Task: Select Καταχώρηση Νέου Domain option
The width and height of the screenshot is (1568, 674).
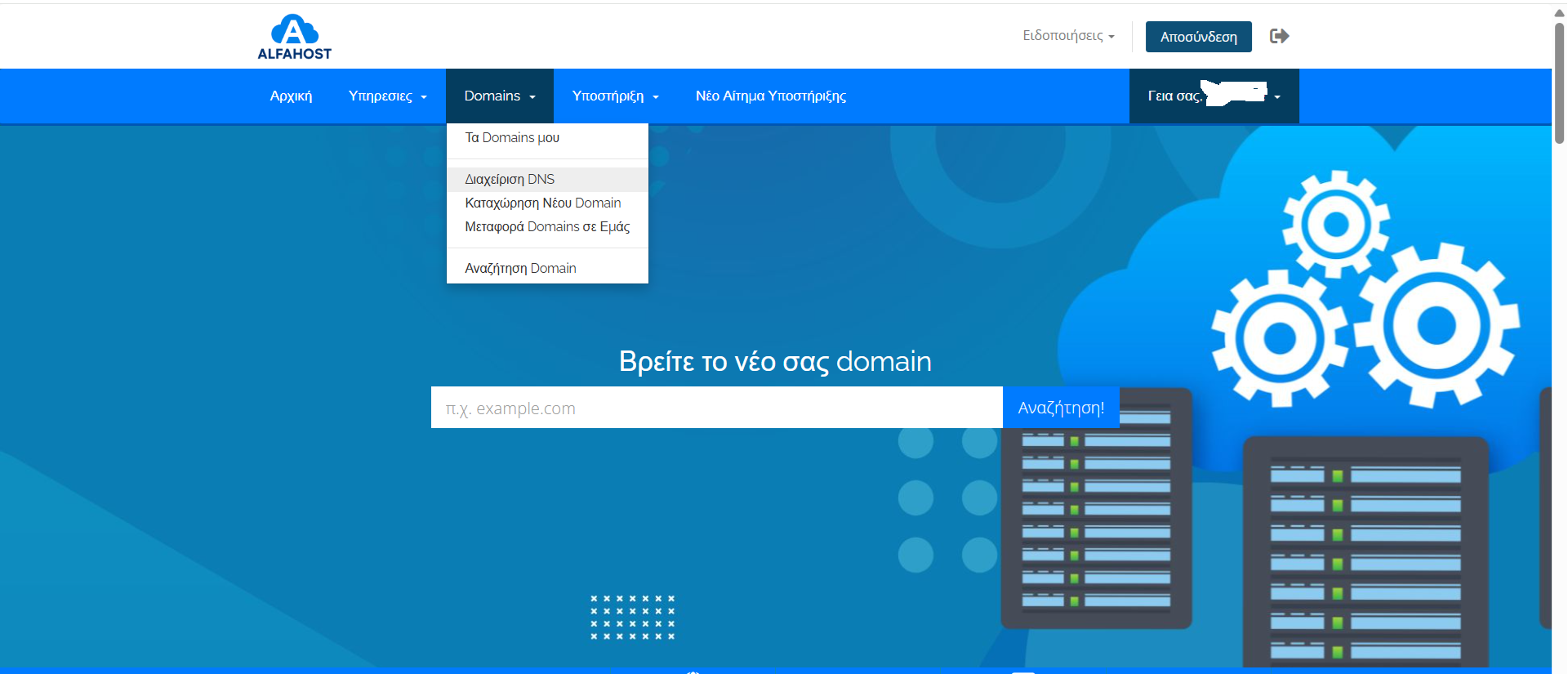Action: click(543, 203)
